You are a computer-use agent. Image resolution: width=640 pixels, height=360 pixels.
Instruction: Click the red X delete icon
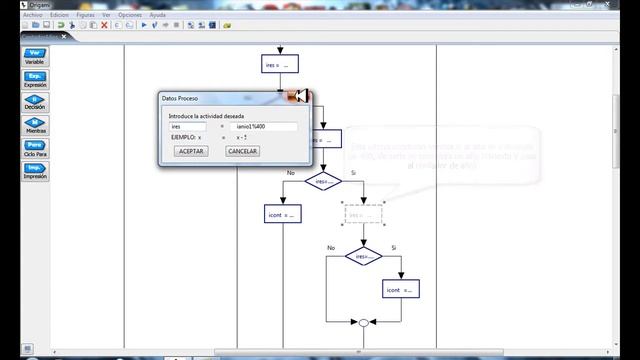104,25
